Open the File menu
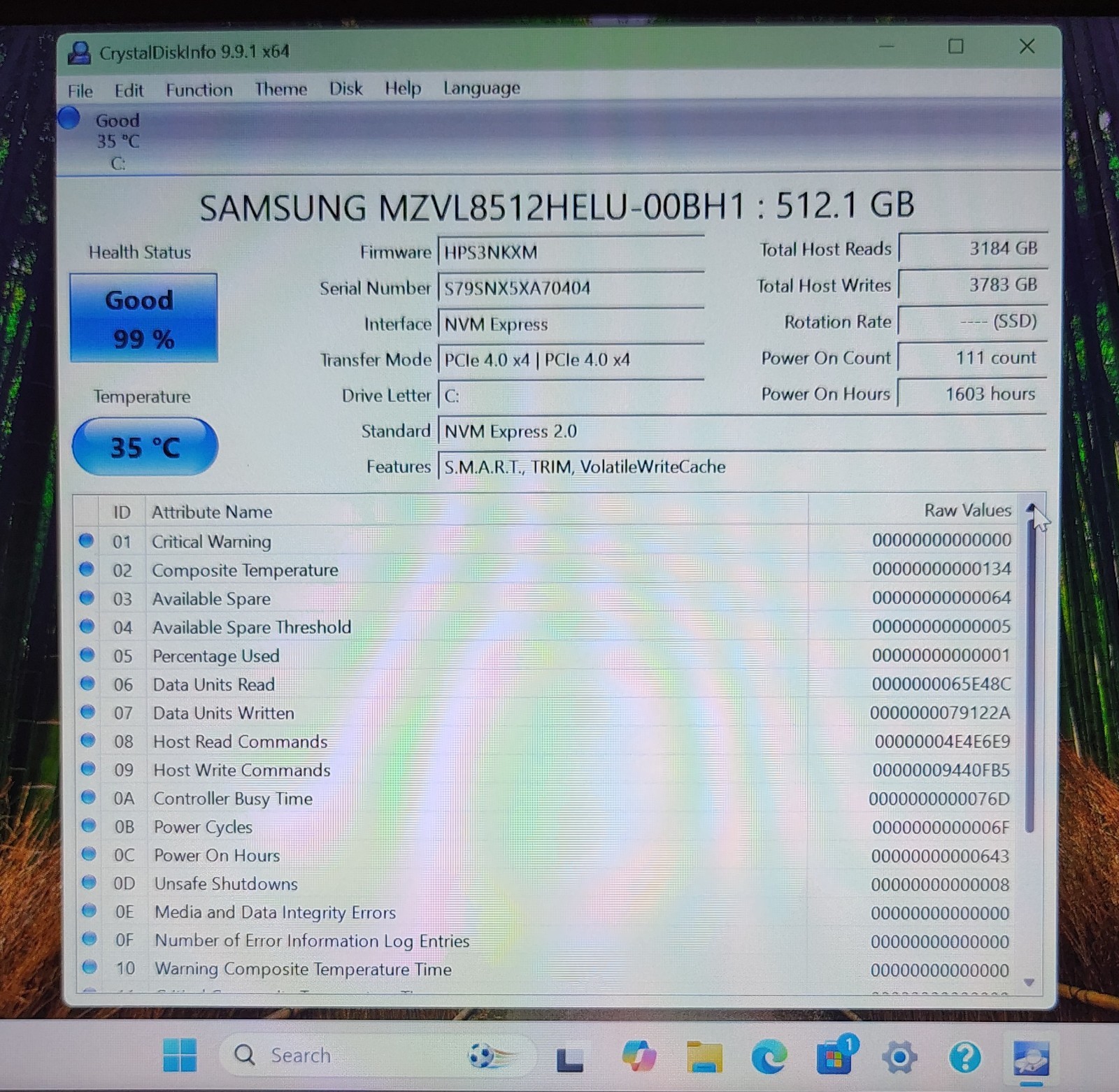1119x1092 pixels. (80, 91)
